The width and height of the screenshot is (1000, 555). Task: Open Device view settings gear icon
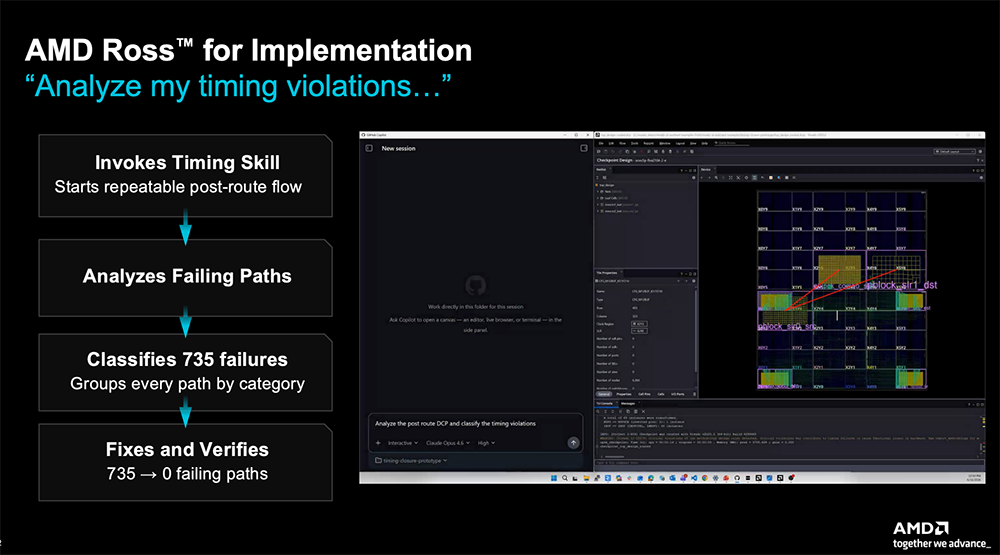pyautogui.click(x=981, y=177)
